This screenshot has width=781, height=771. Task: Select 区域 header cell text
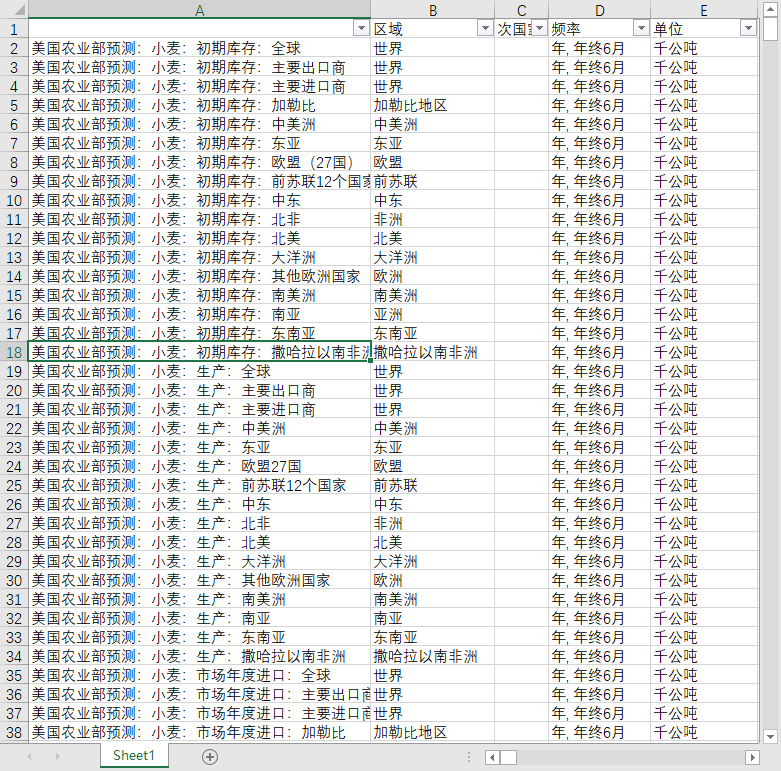point(388,29)
